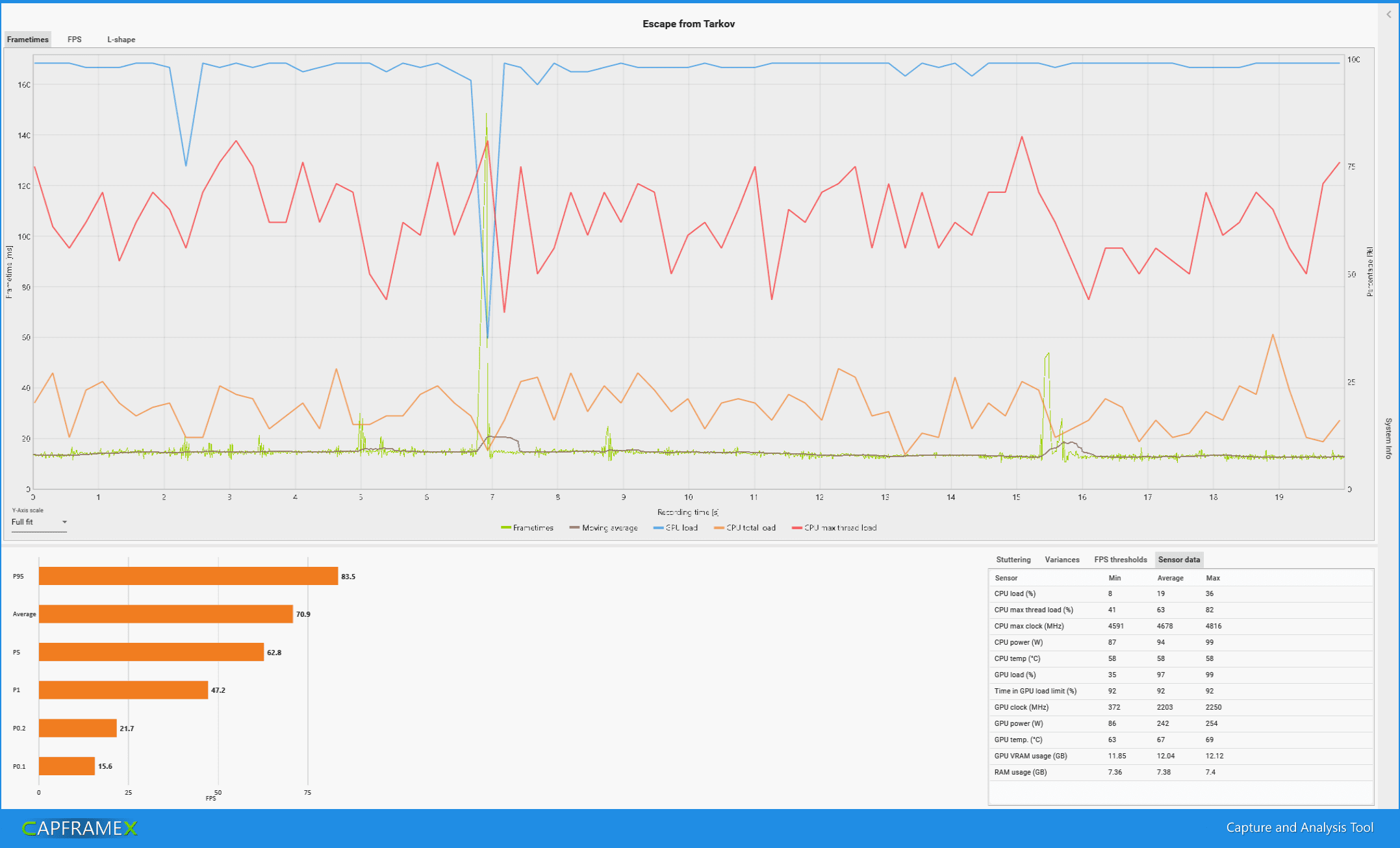Image resolution: width=1400 pixels, height=848 pixels.
Task: Expand the System Info side panel
Action: point(1388,438)
